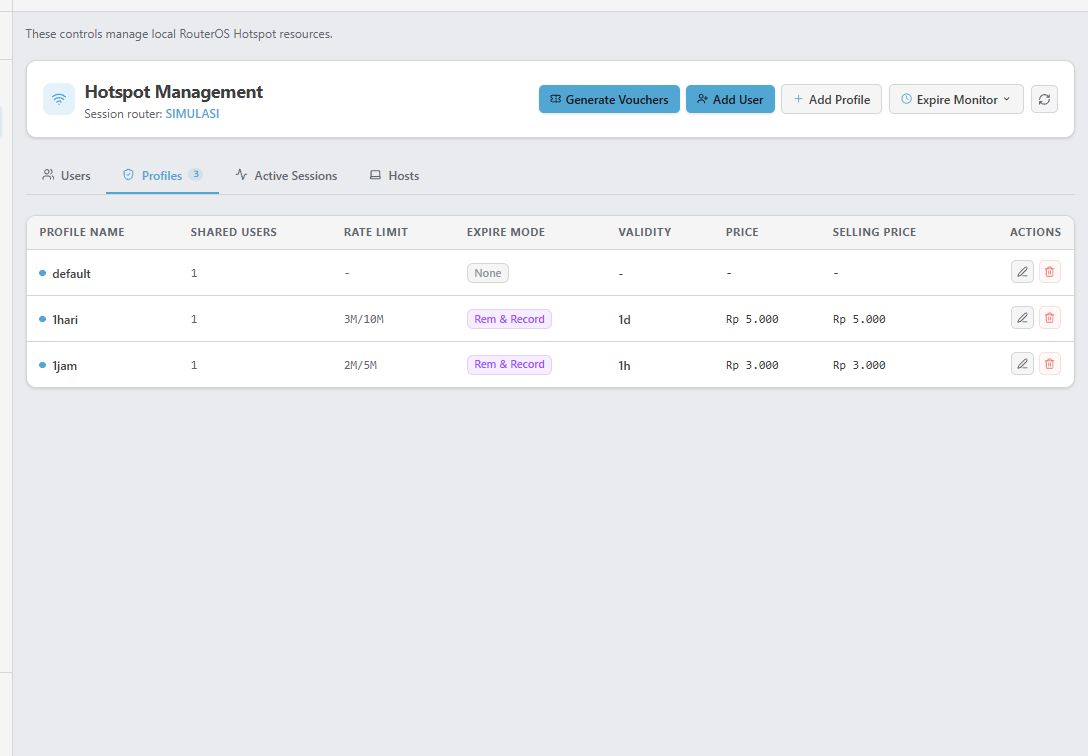Open the Active Sessions tab
Screen dimensions: 1088x756
286,175
